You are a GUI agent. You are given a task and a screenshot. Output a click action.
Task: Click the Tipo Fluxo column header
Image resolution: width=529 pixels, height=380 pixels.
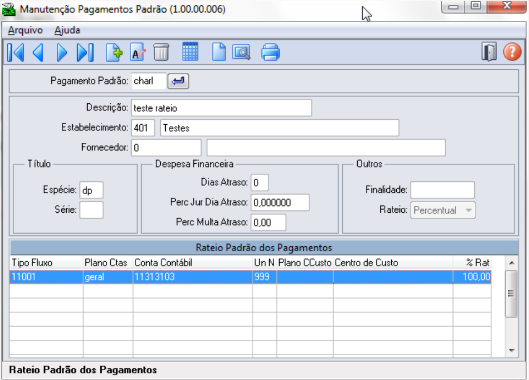[47, 263]
